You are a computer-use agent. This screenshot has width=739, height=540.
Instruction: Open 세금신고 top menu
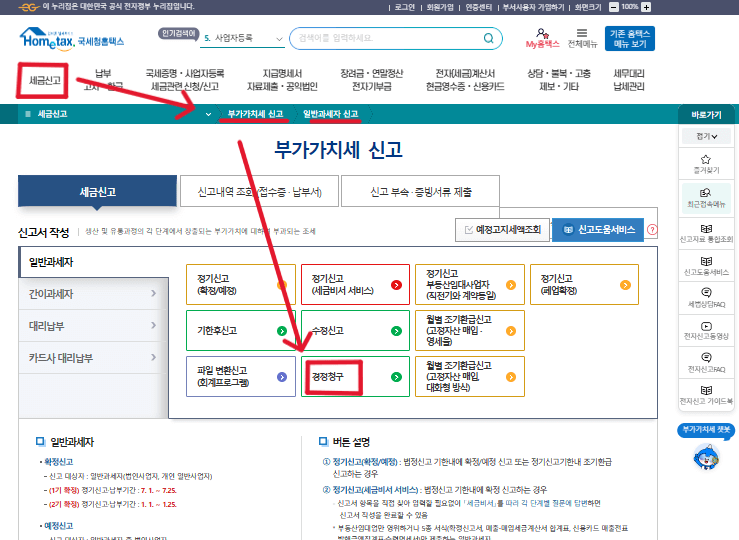pos(45,80)
